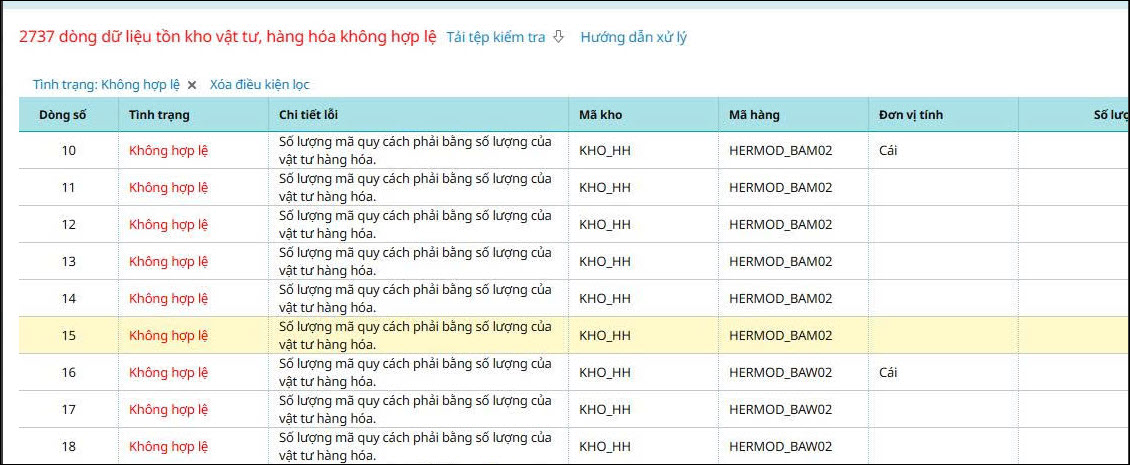1130x465 pixels.
Task: Select the Chi tiết lỗi column header
Action: [x=309, y=115]
